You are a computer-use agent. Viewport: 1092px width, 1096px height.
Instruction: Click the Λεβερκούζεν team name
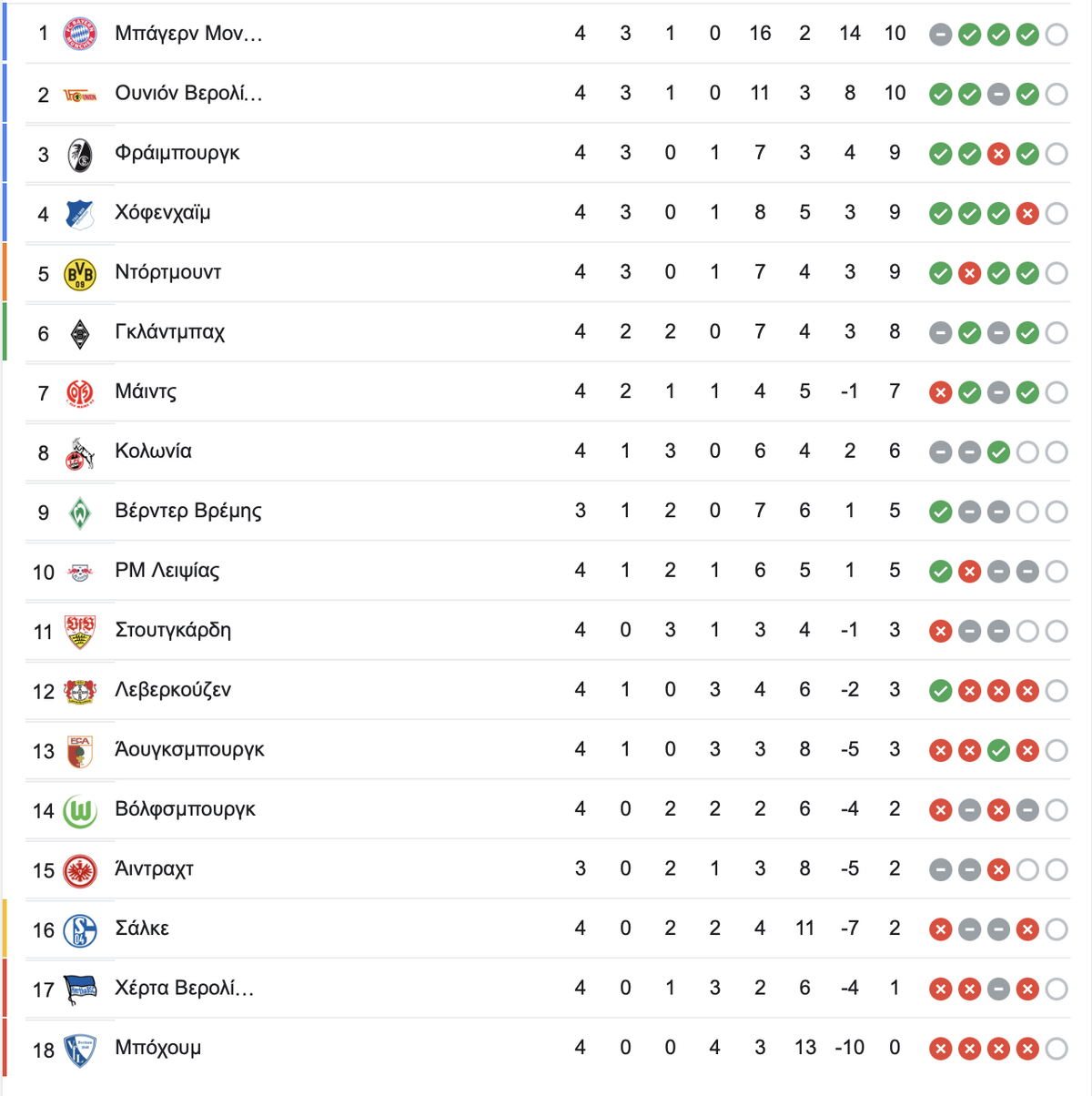(173, 690)
